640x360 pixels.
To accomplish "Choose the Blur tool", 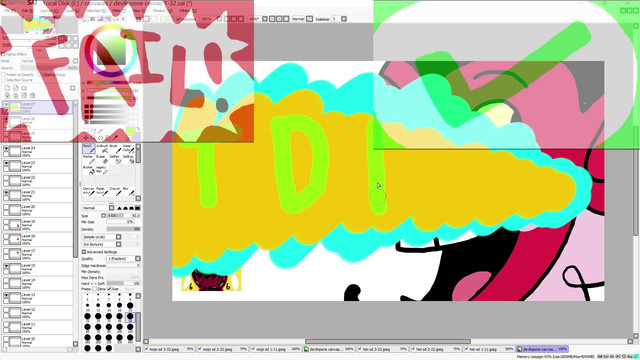I will click(128, 191).
